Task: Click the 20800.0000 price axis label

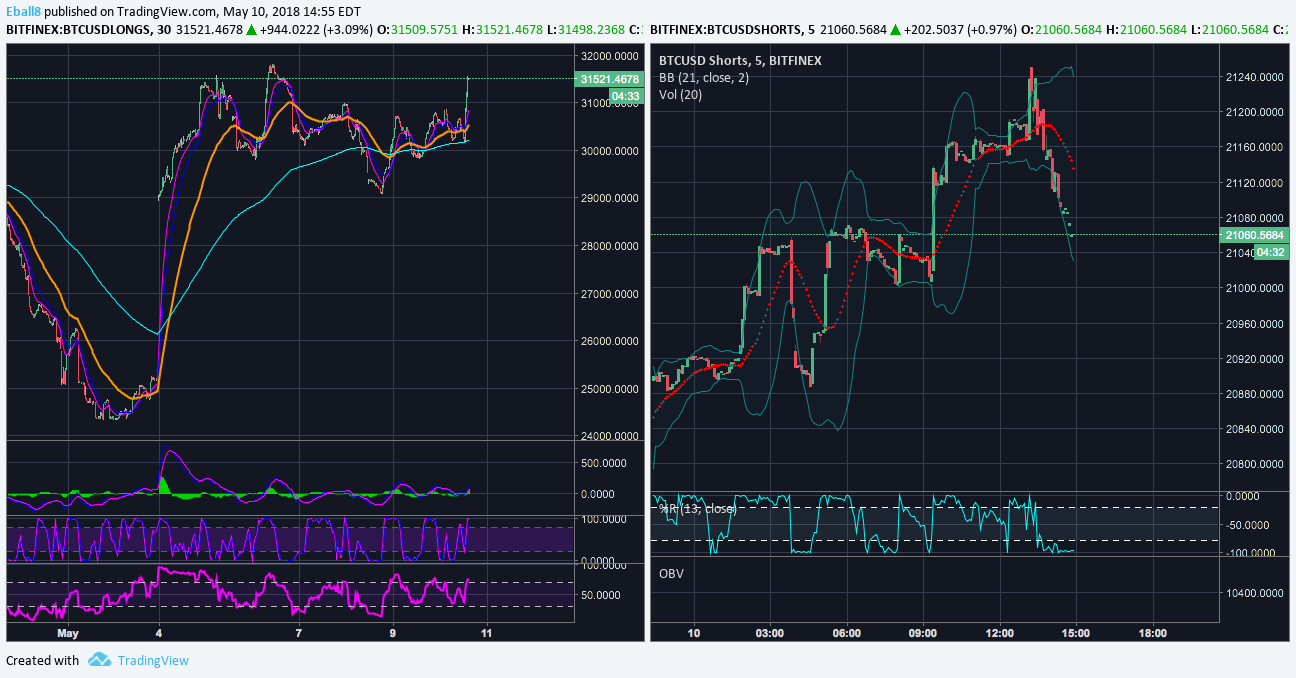Action: [1256, 464]
